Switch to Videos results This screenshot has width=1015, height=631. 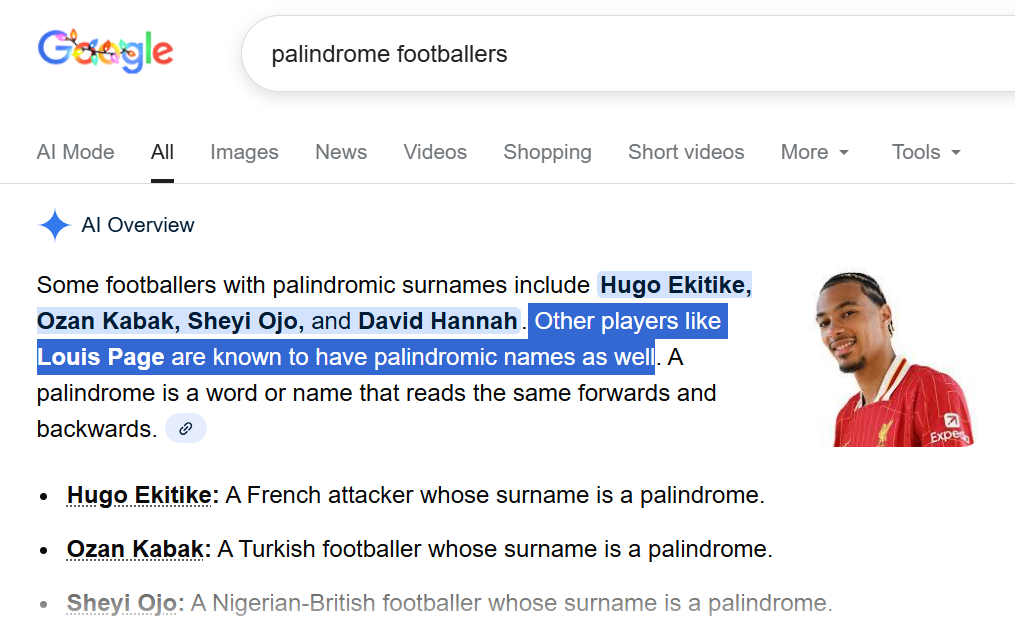pyautogui.click(x=435, y=152)
